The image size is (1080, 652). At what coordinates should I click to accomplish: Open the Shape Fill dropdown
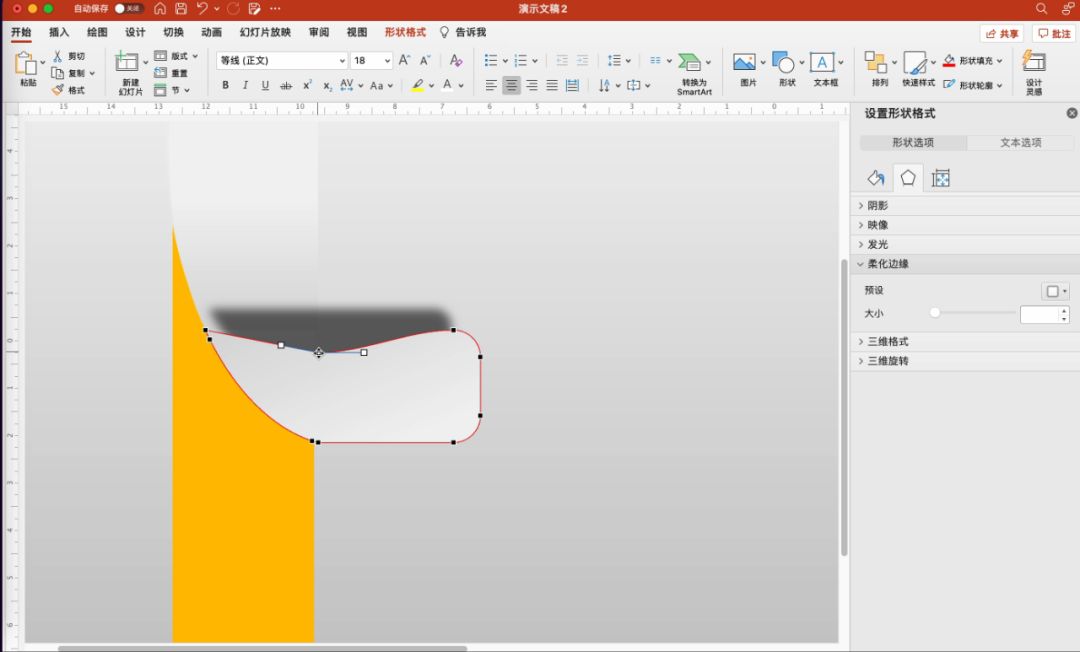pyautogui.click(x=999, y=61)
